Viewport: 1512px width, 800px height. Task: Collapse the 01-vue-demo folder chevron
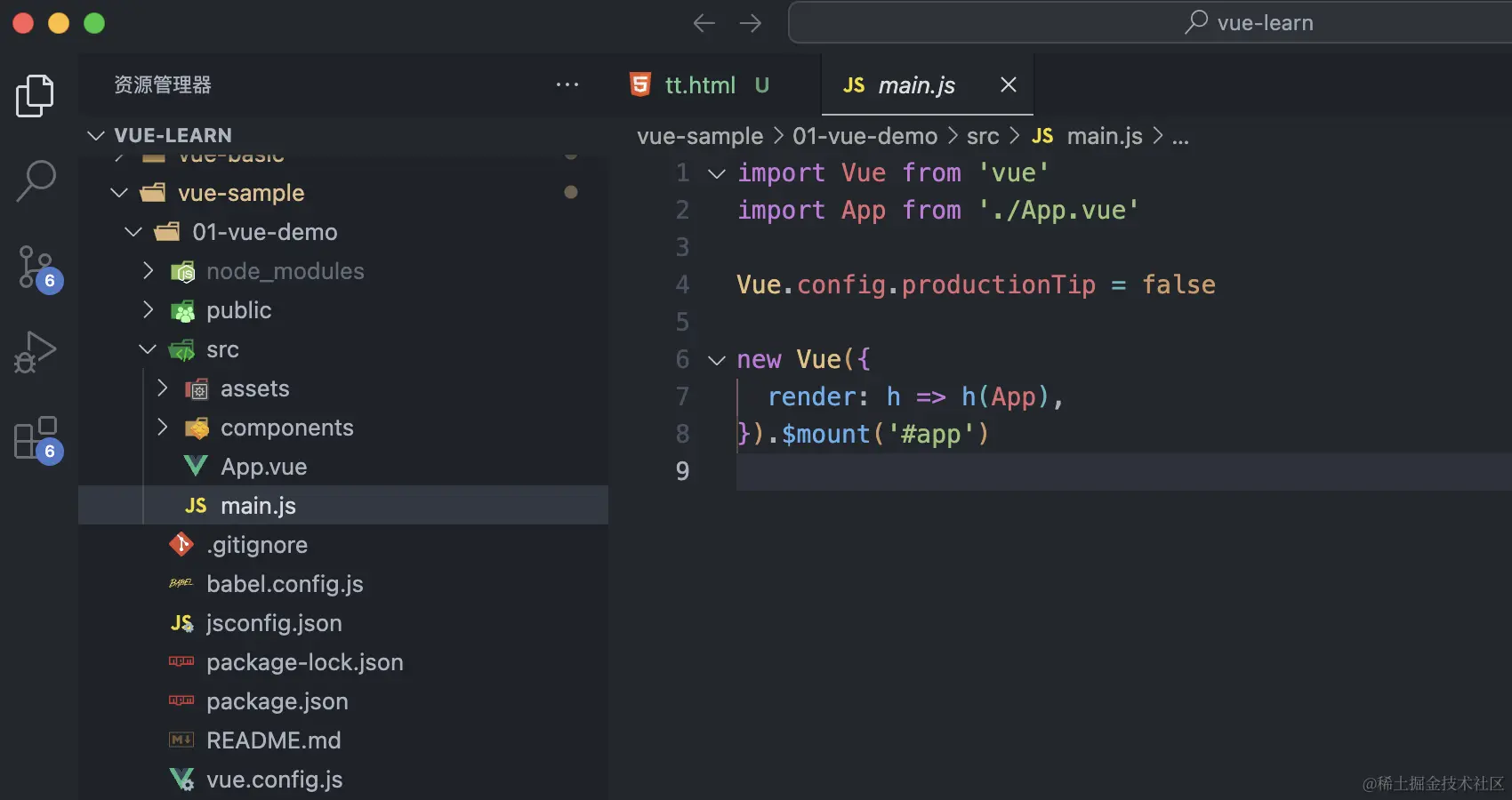[x=133, y=232]
